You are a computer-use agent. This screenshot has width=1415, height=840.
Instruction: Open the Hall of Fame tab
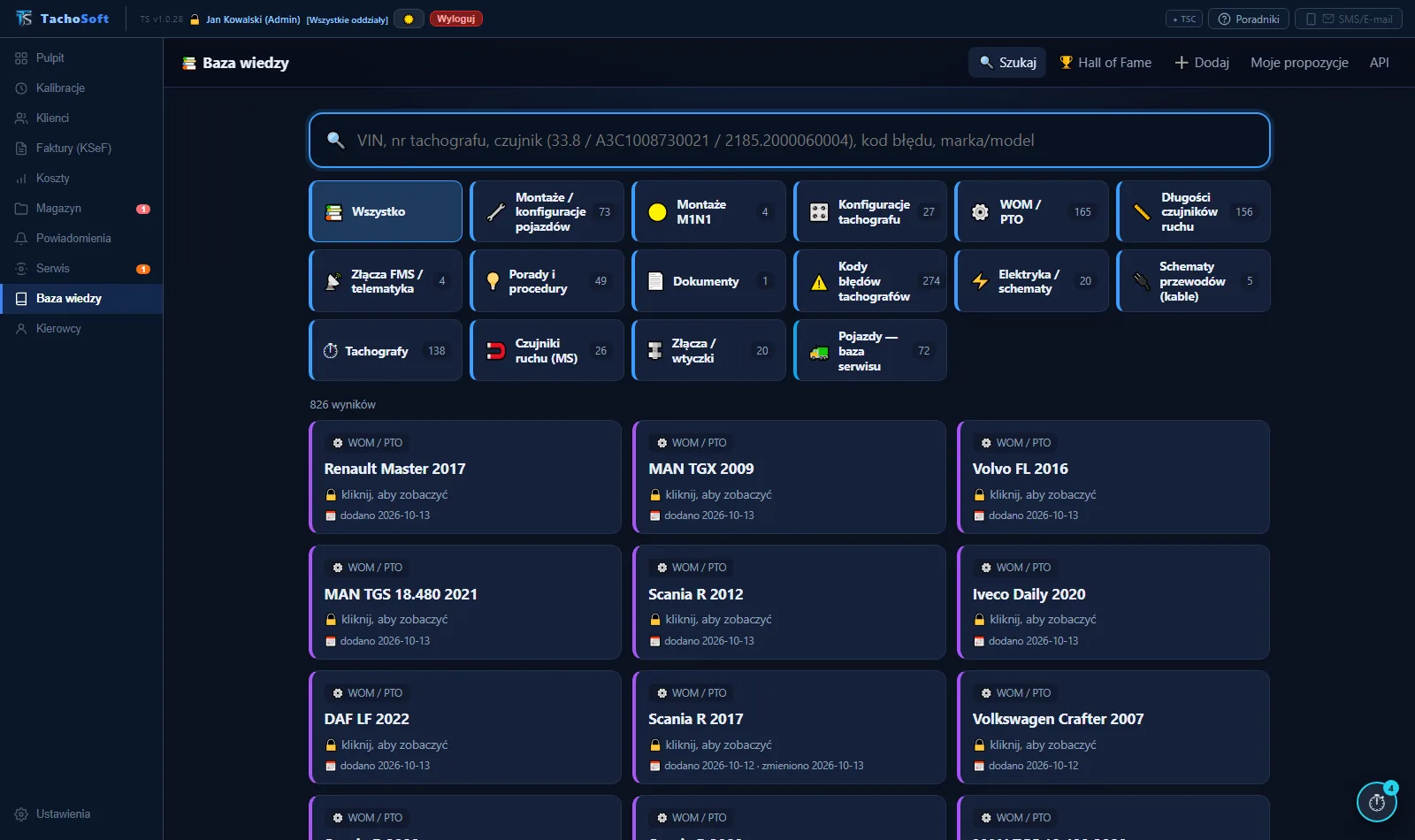click(1105, 63)
